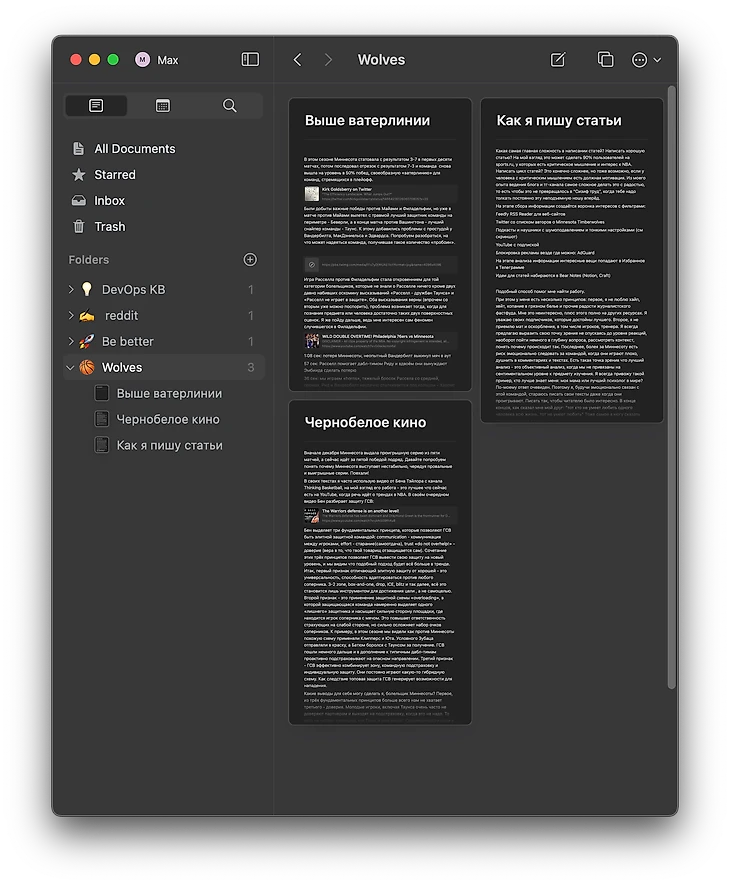Select the DevOps KB folder
The width and height of the screenshot is (730, 885).
(x=164, y=290)
